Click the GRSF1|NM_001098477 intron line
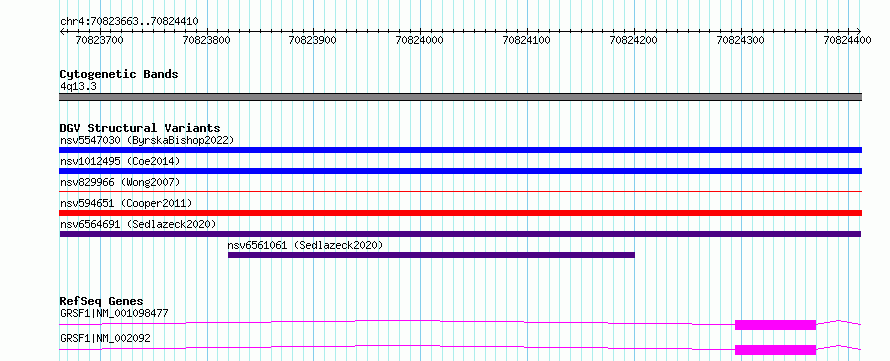 397,322
